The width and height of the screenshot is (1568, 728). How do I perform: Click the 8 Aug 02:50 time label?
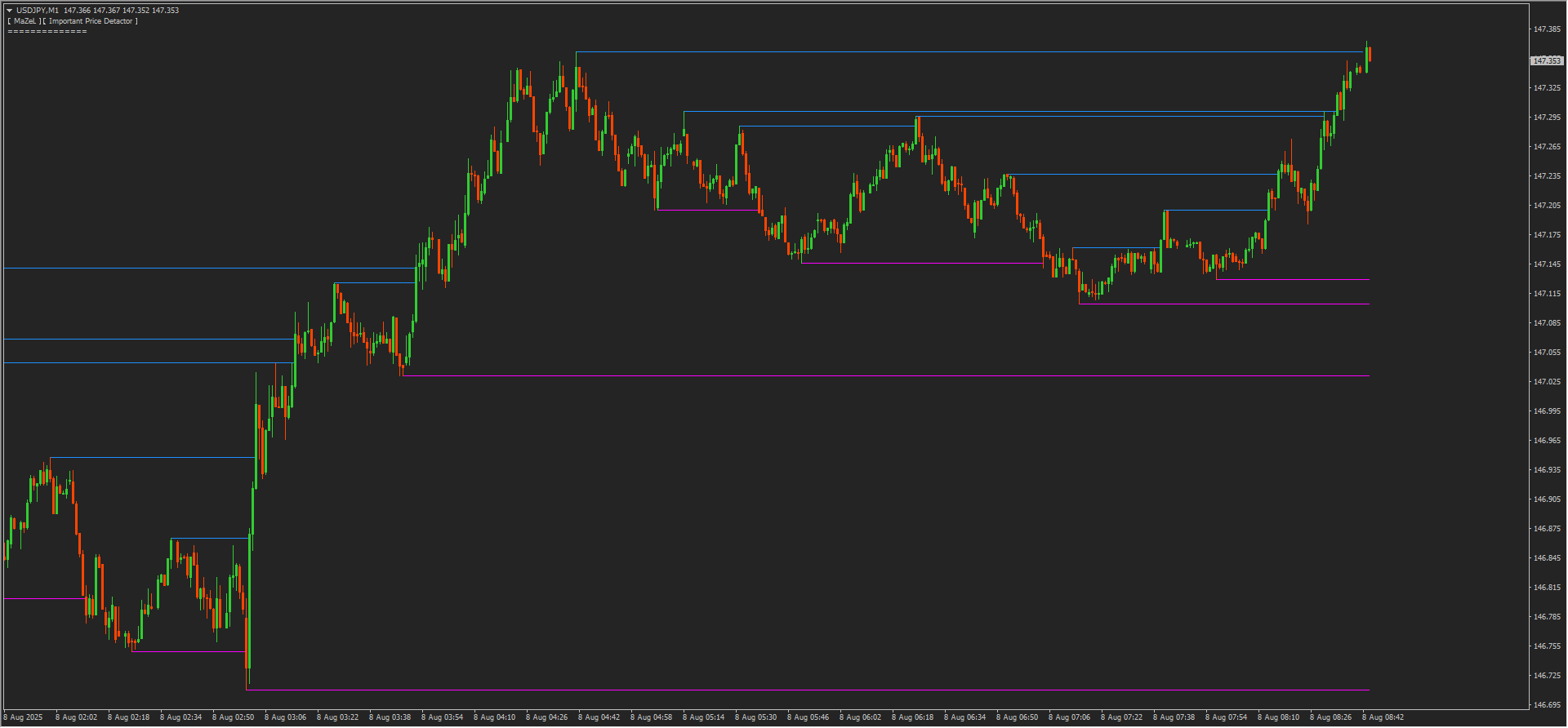(233, 718)
